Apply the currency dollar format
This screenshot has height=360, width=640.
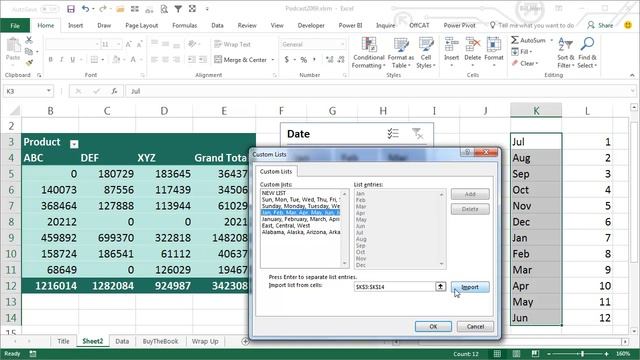tap(287, 60)
